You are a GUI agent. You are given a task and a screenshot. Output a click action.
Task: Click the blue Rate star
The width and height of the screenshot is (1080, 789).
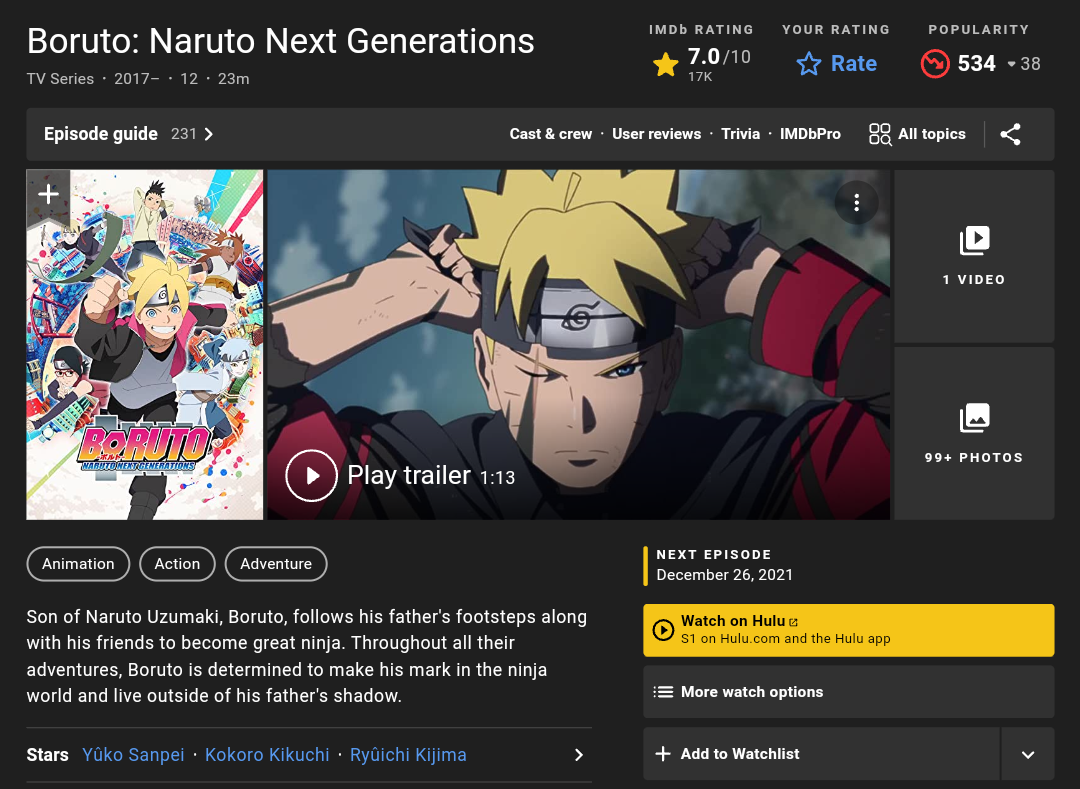click(x=809, y=65)
